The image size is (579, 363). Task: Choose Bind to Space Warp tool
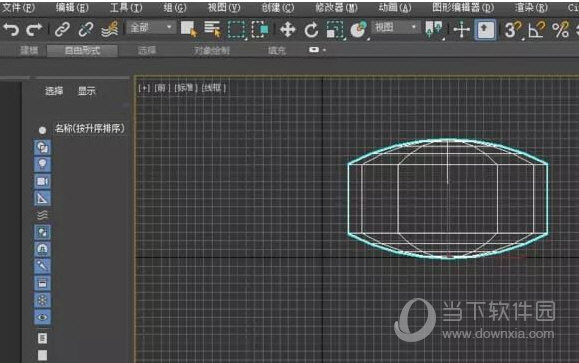110,29
